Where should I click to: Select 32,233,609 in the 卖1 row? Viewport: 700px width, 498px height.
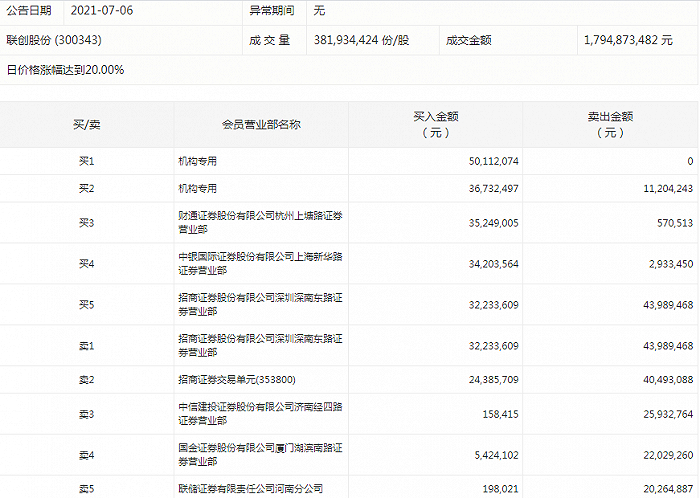(493, 346)
